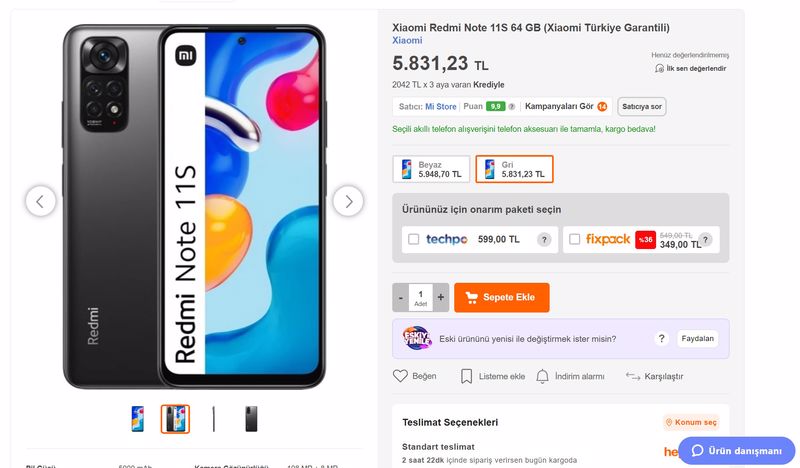Decrease quantity with minus button
The image size is (800, 468).
pos(401,298)
